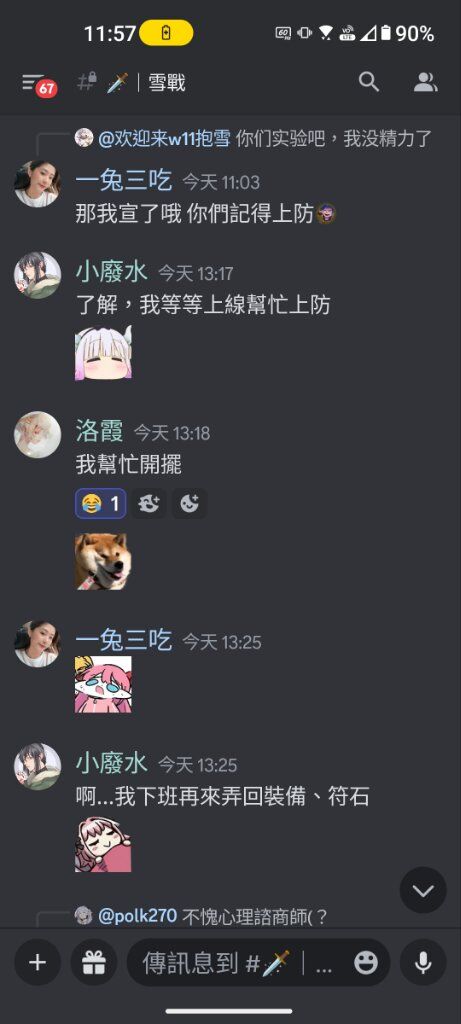Add a reaction with the smiley-plus icon
The image size is (461, 1024).
point(189,504)
